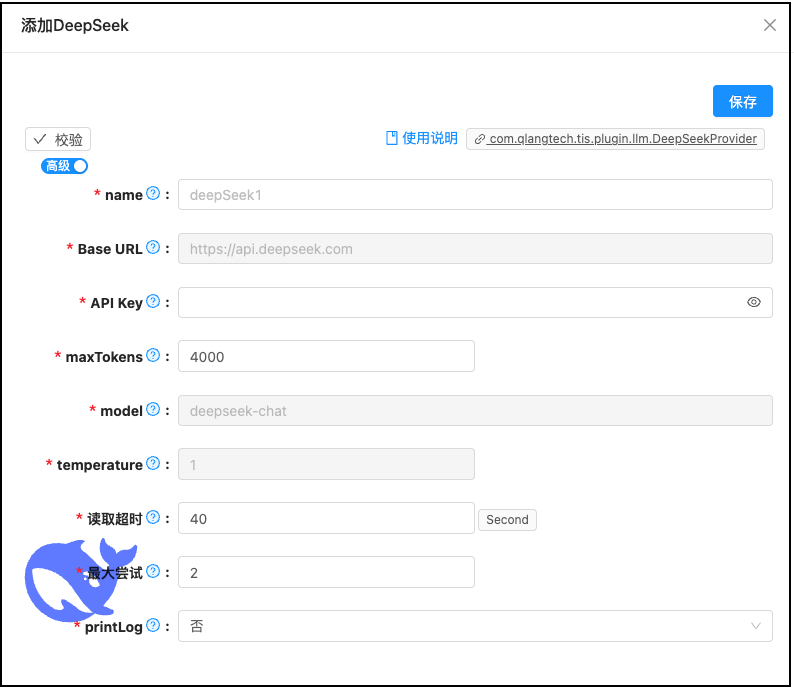Click the help icon next to name
The height and width of the screenshot is (688, 794).
point(153,194)
